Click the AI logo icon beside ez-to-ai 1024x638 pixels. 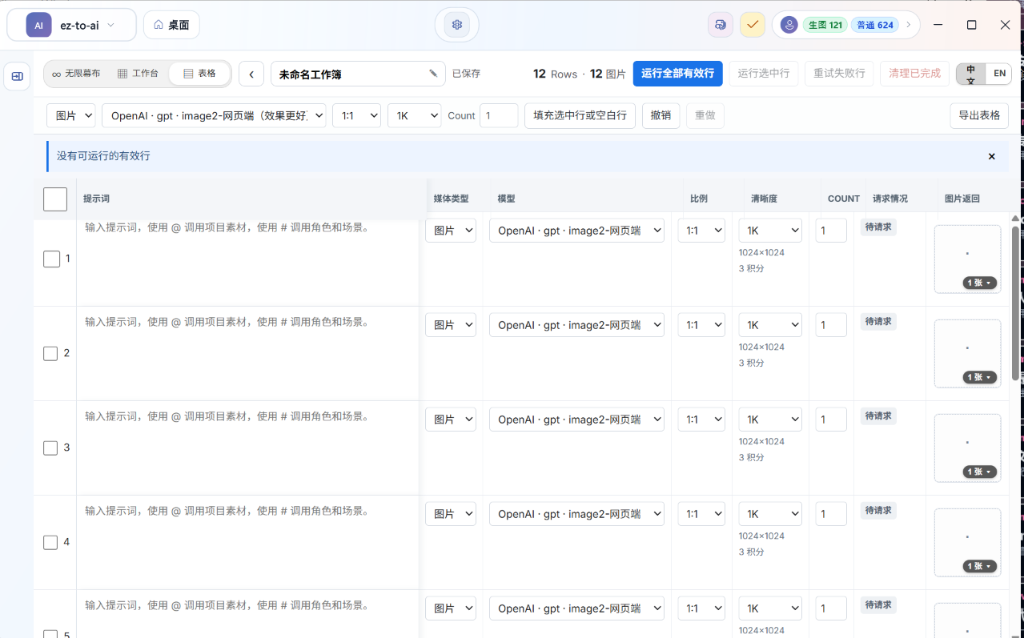click(39, 25)
